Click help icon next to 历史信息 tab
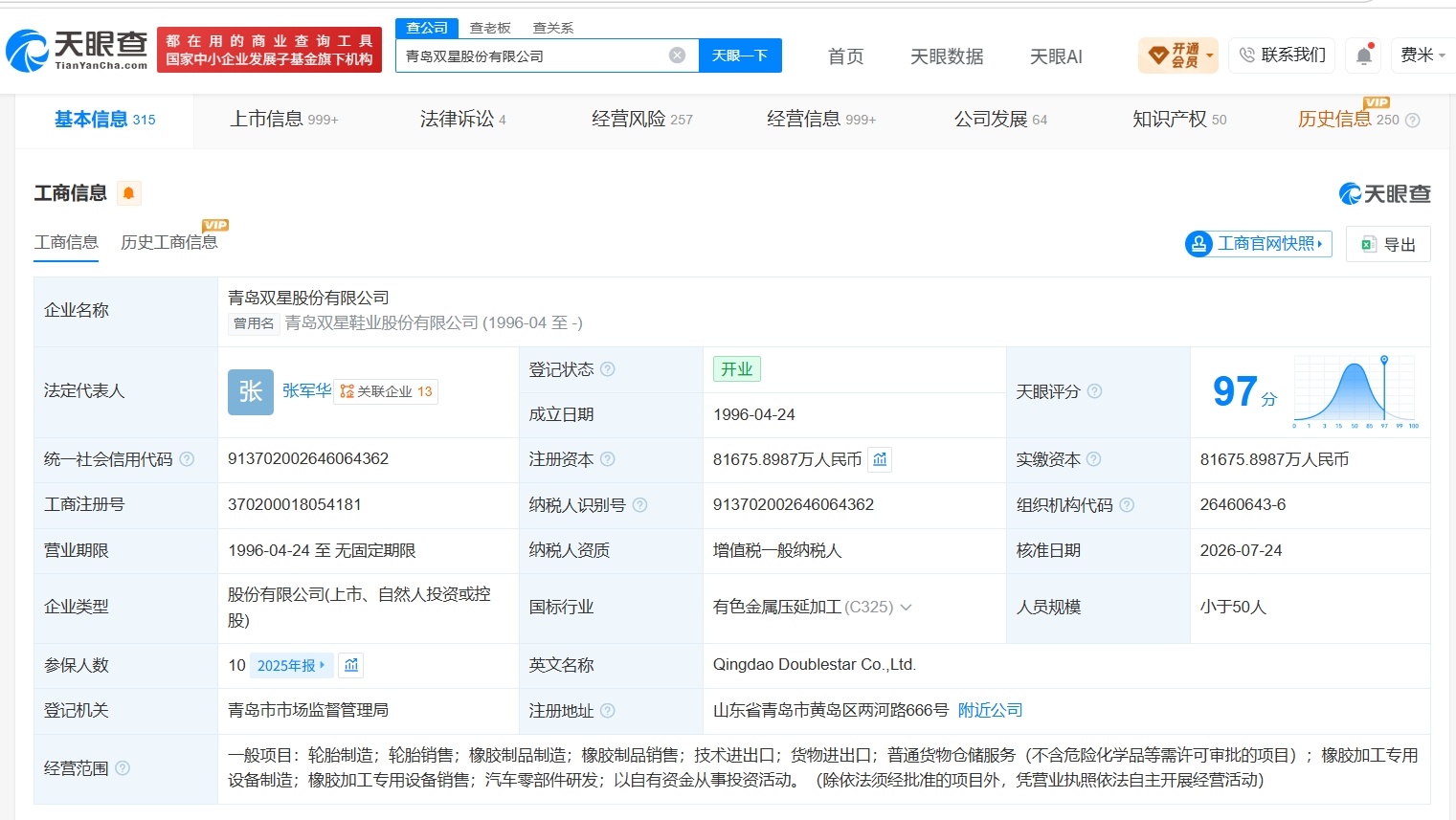Viewport: 1456px width, 820px height. click(1412, 121)
